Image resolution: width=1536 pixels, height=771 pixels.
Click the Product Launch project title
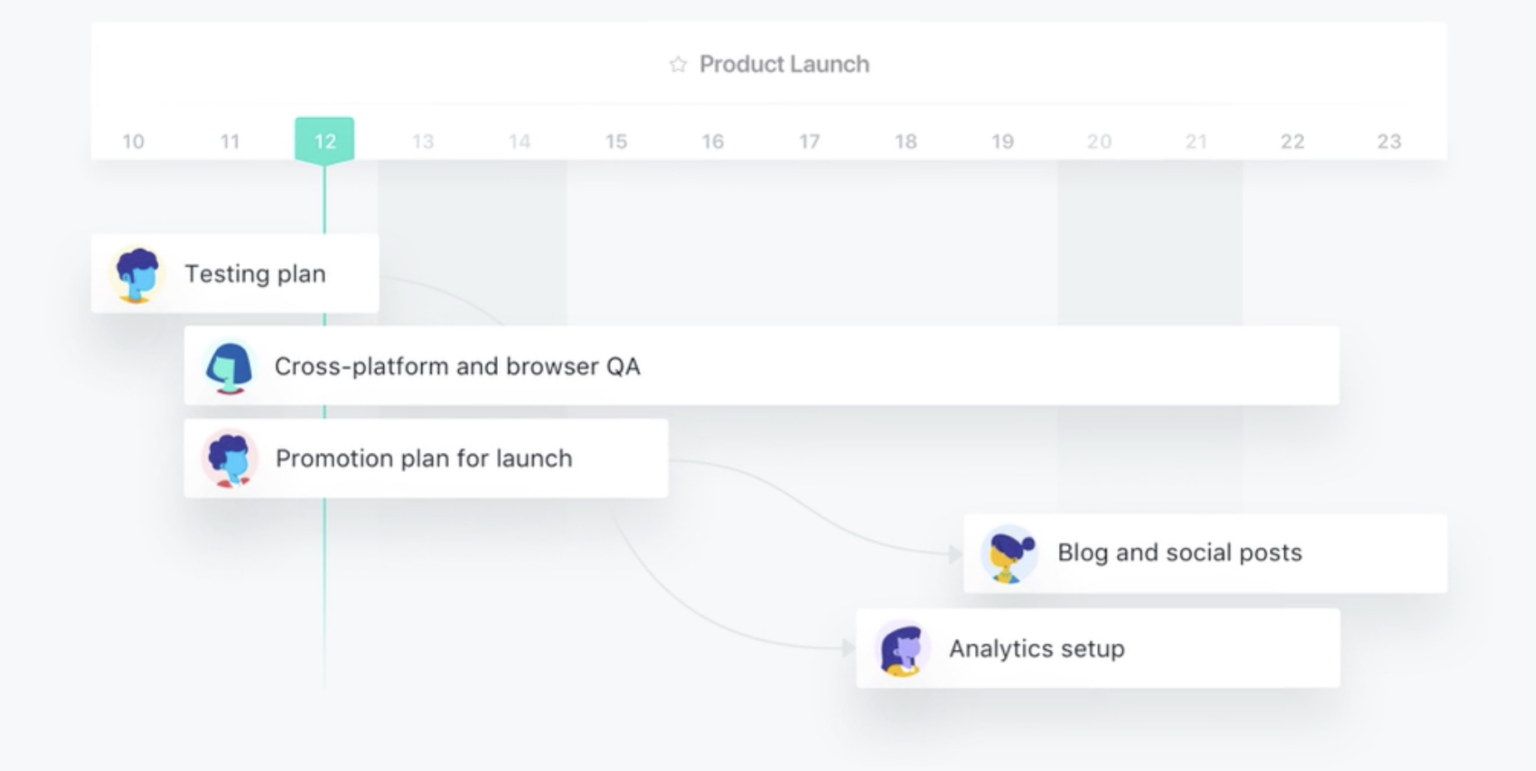coord(784,64)
